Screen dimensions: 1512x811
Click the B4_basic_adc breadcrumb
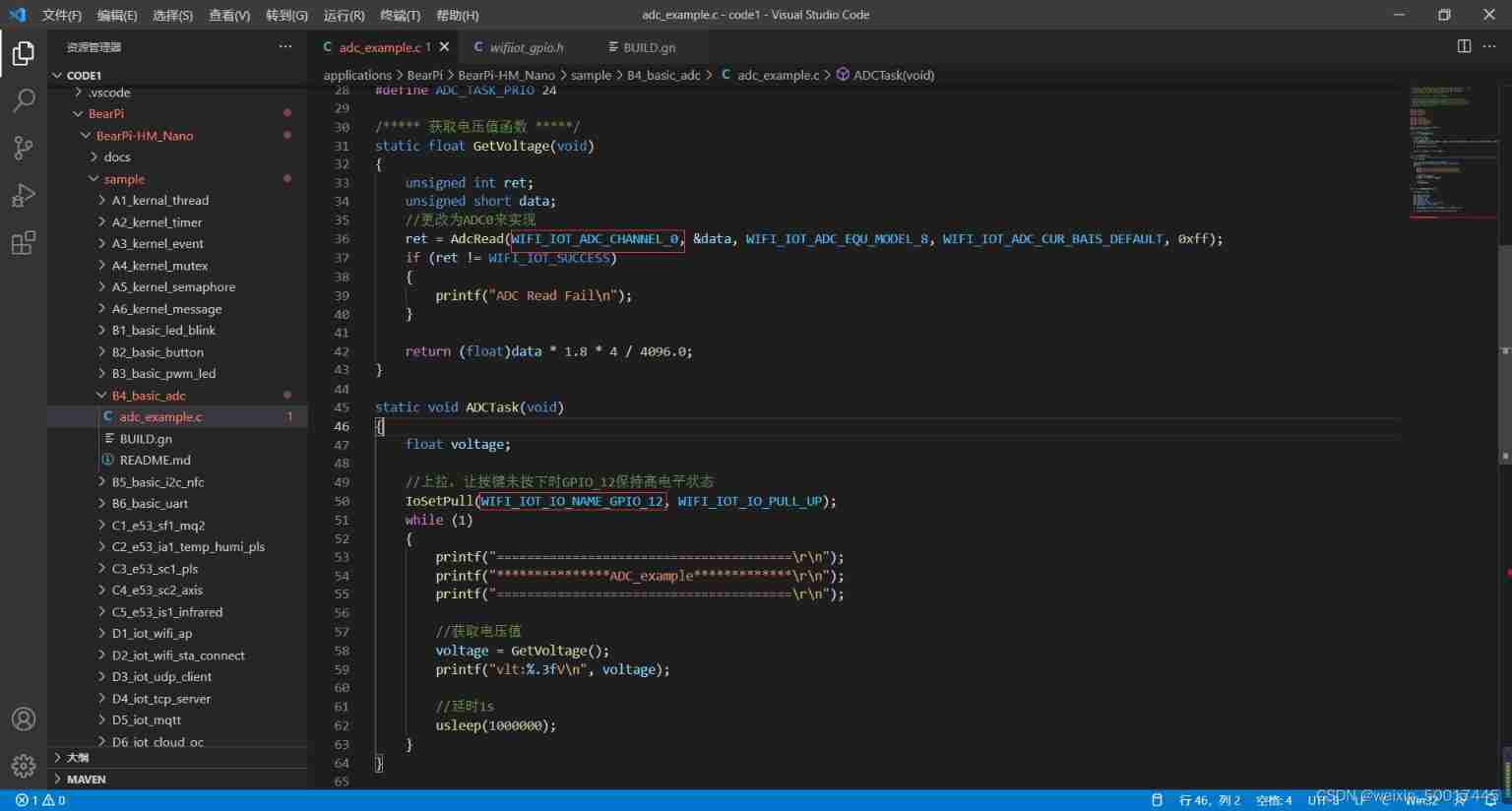coord(663,75)
